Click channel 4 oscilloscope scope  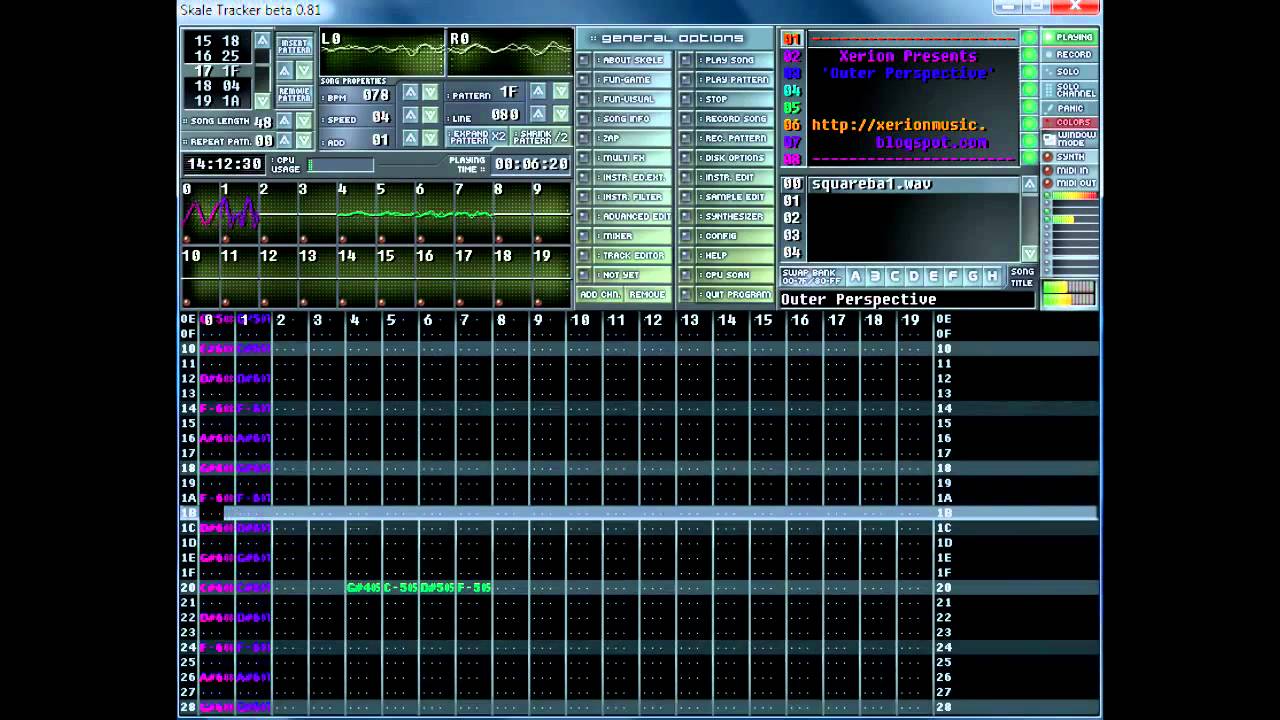(357, 213)
